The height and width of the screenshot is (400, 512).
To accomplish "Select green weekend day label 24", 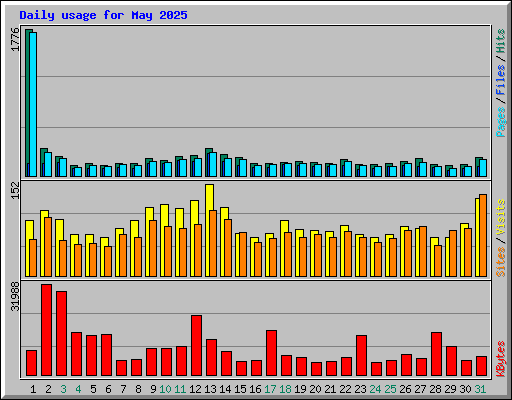I will pyautogui.click(x=375, y=389).
